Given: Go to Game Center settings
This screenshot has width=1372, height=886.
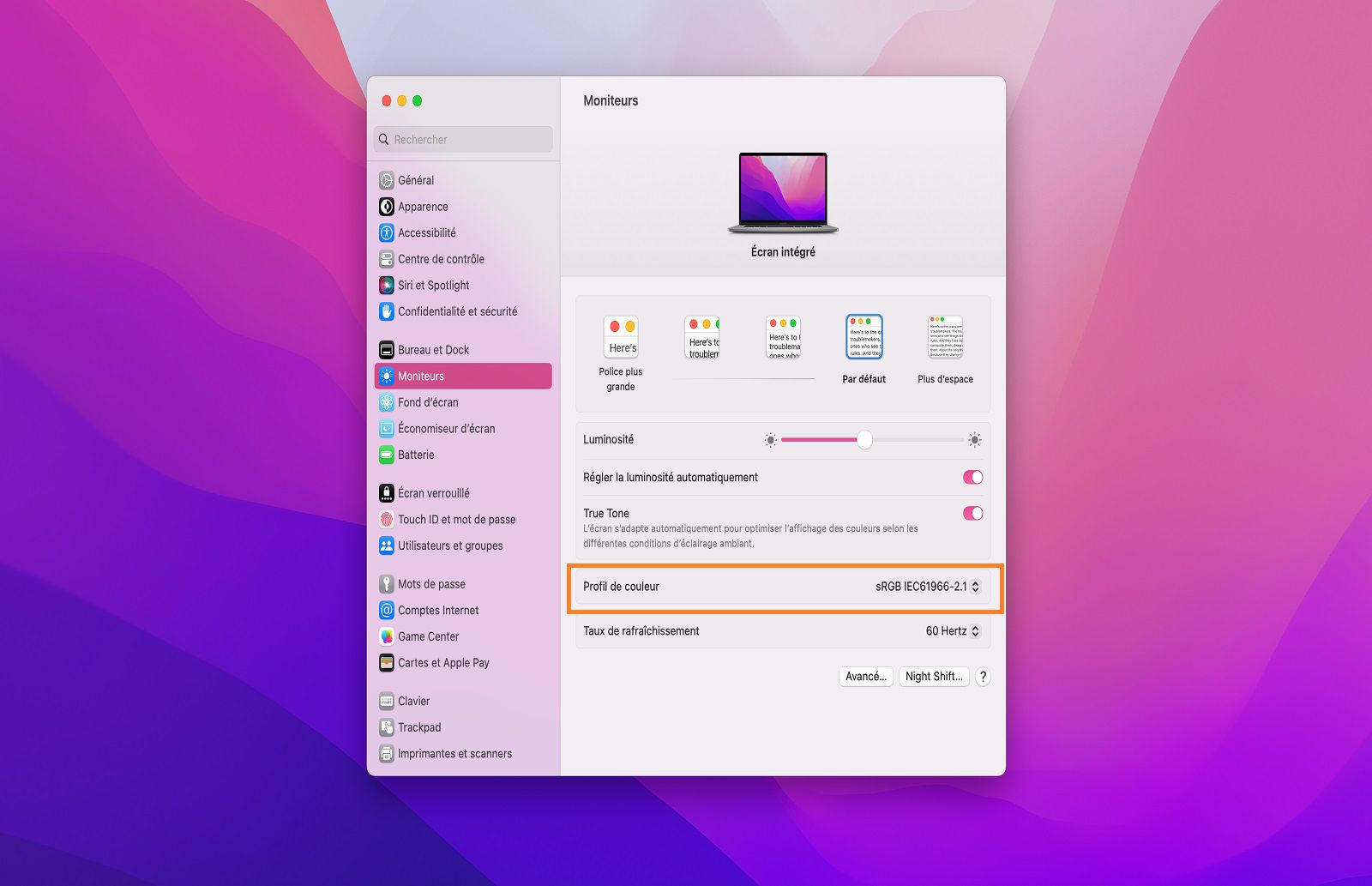Looking at the screenshot, I should (x=463, y=636).
